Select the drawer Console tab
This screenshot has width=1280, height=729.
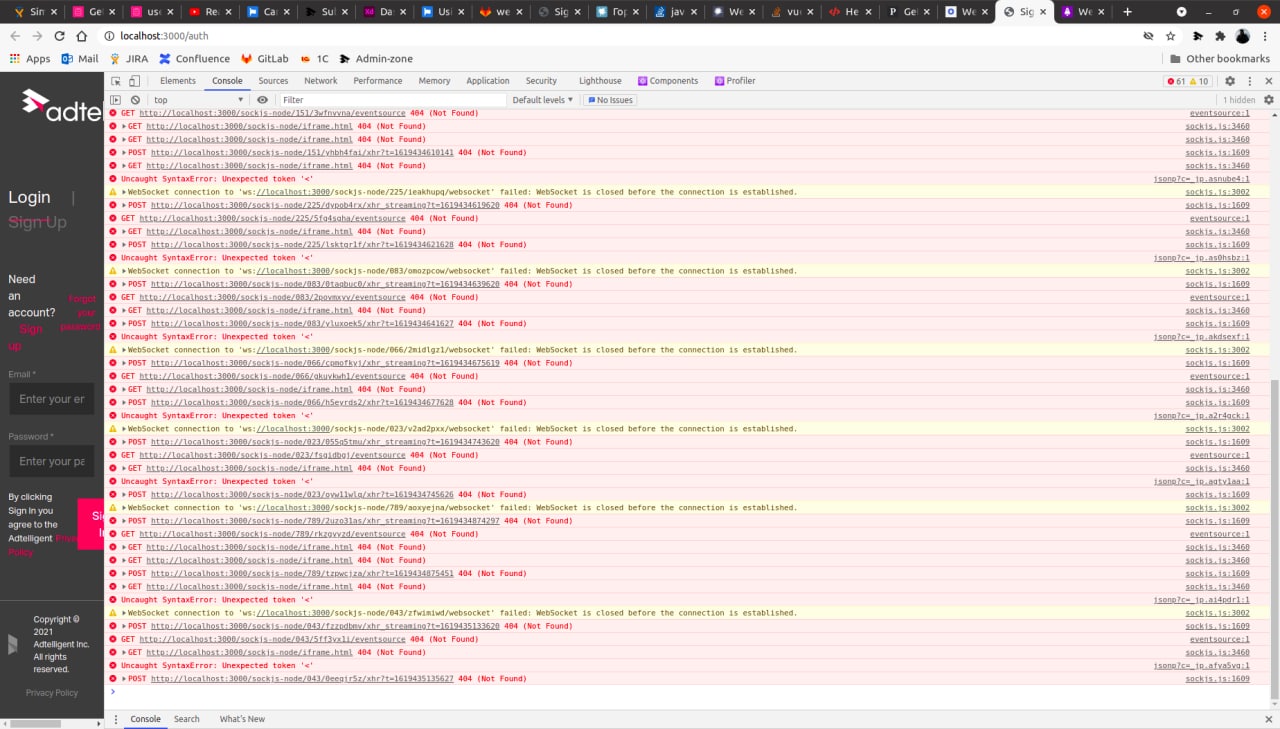pyautogui.click(x=145, y=719)
